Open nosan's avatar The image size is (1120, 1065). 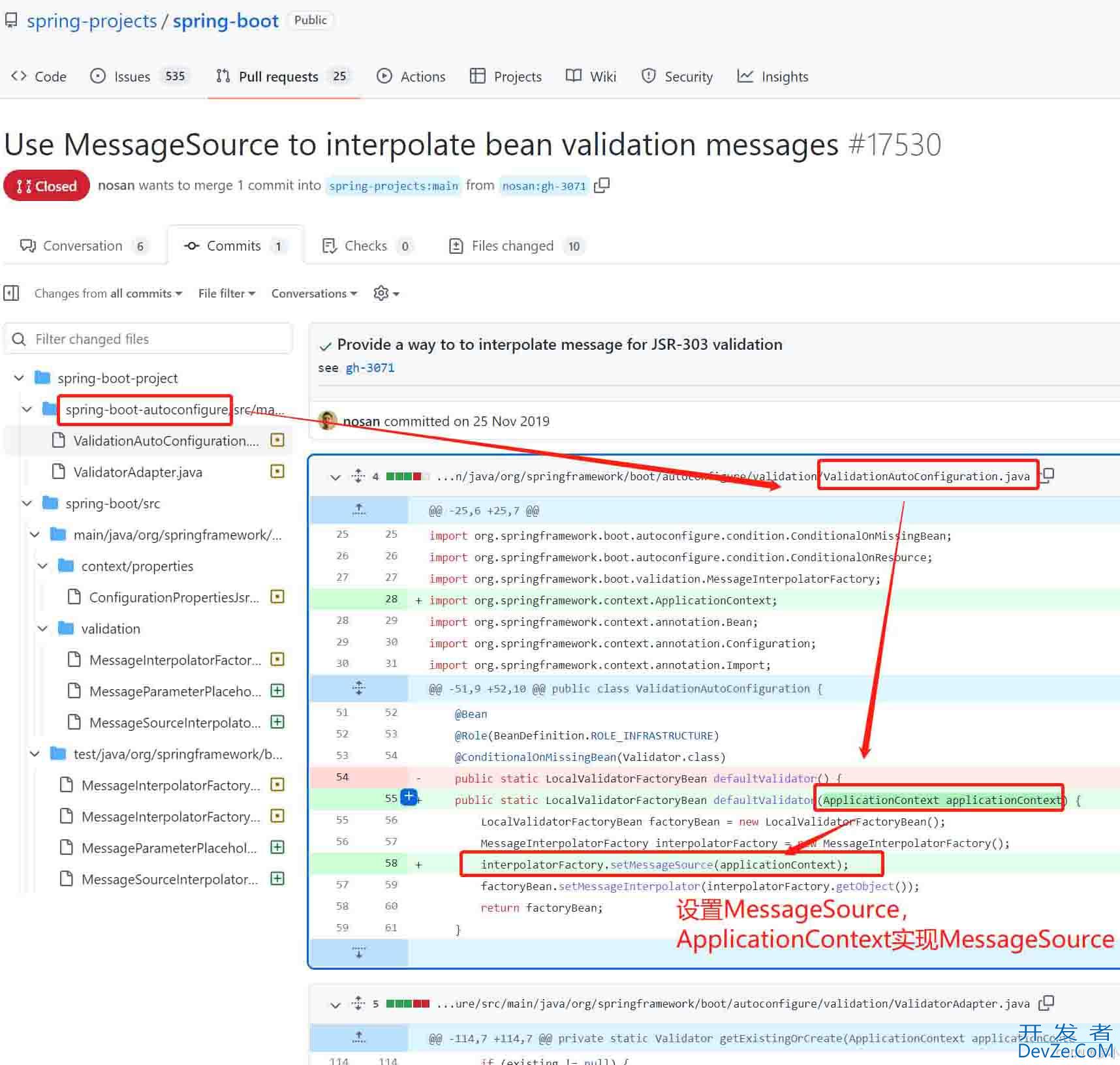[x=328, y=421]
